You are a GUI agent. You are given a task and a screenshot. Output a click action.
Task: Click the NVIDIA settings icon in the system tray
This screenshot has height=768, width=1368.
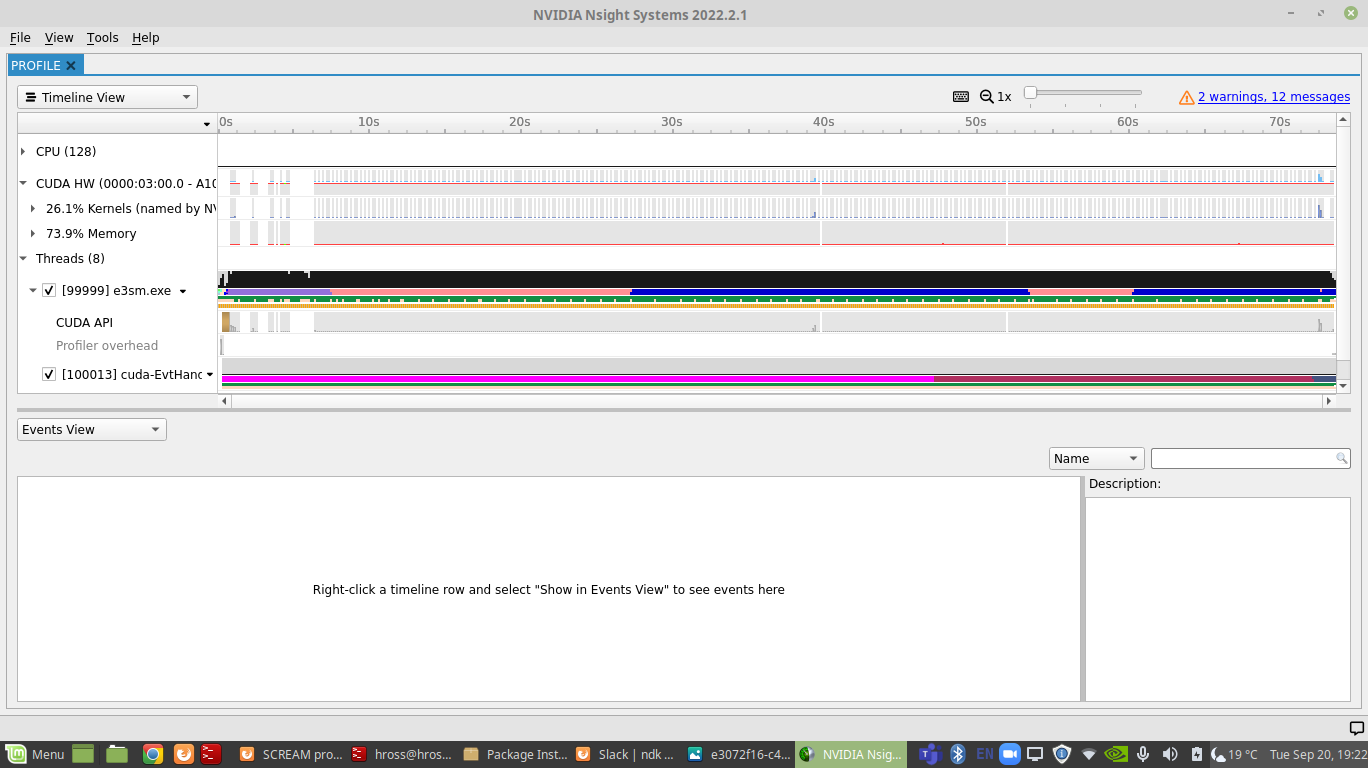1116,754
